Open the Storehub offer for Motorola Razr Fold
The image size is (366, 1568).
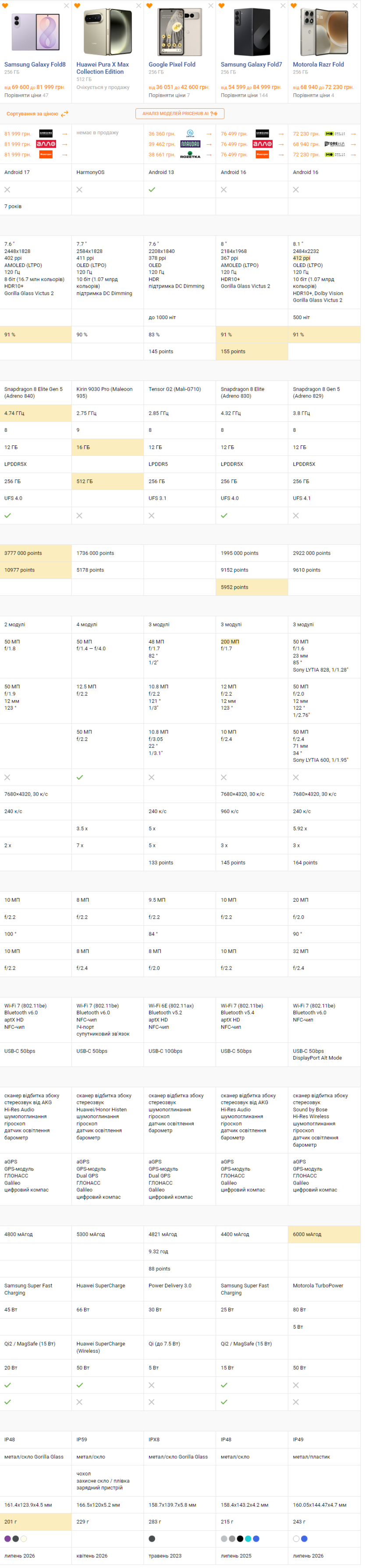click(334, 144)
